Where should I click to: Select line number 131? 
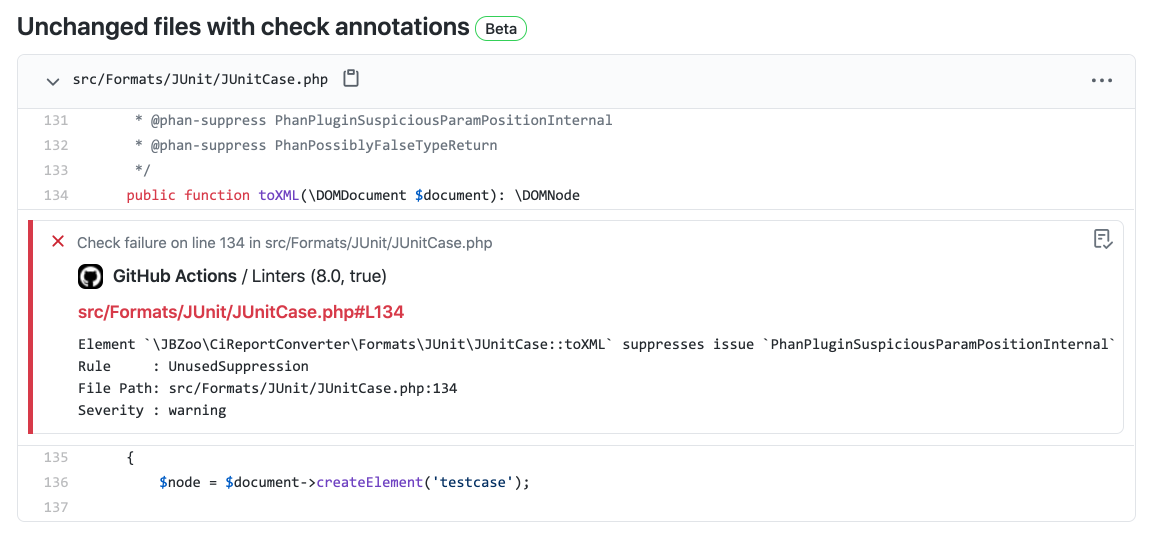(x=56, y=120)
